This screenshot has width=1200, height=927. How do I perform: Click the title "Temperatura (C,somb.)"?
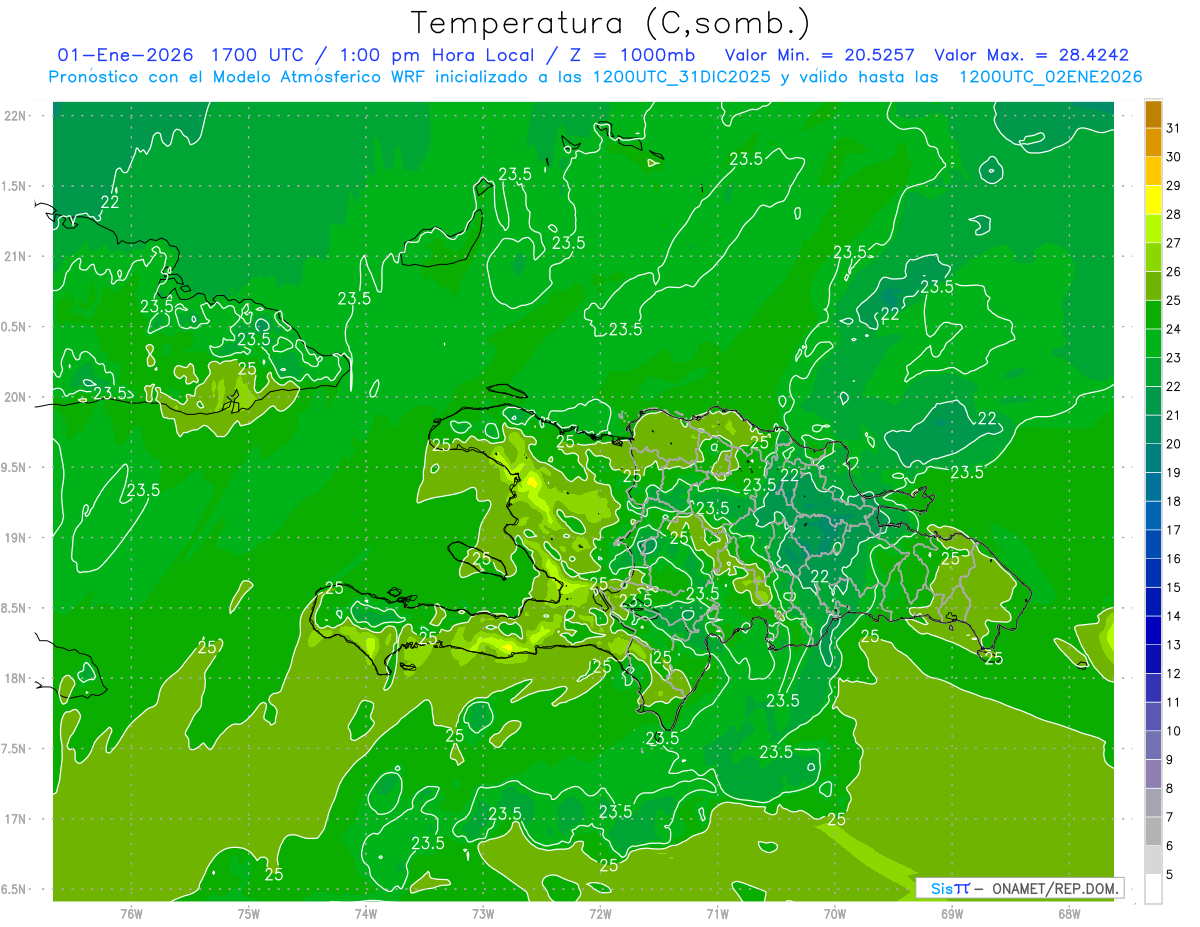(611, 23)
